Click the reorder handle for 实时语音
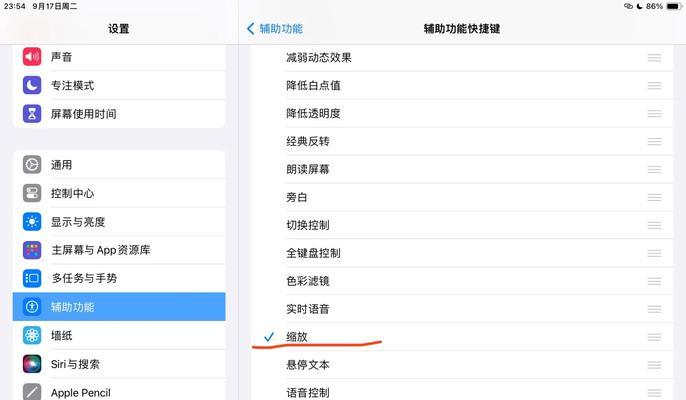 (x=654, y=309)
